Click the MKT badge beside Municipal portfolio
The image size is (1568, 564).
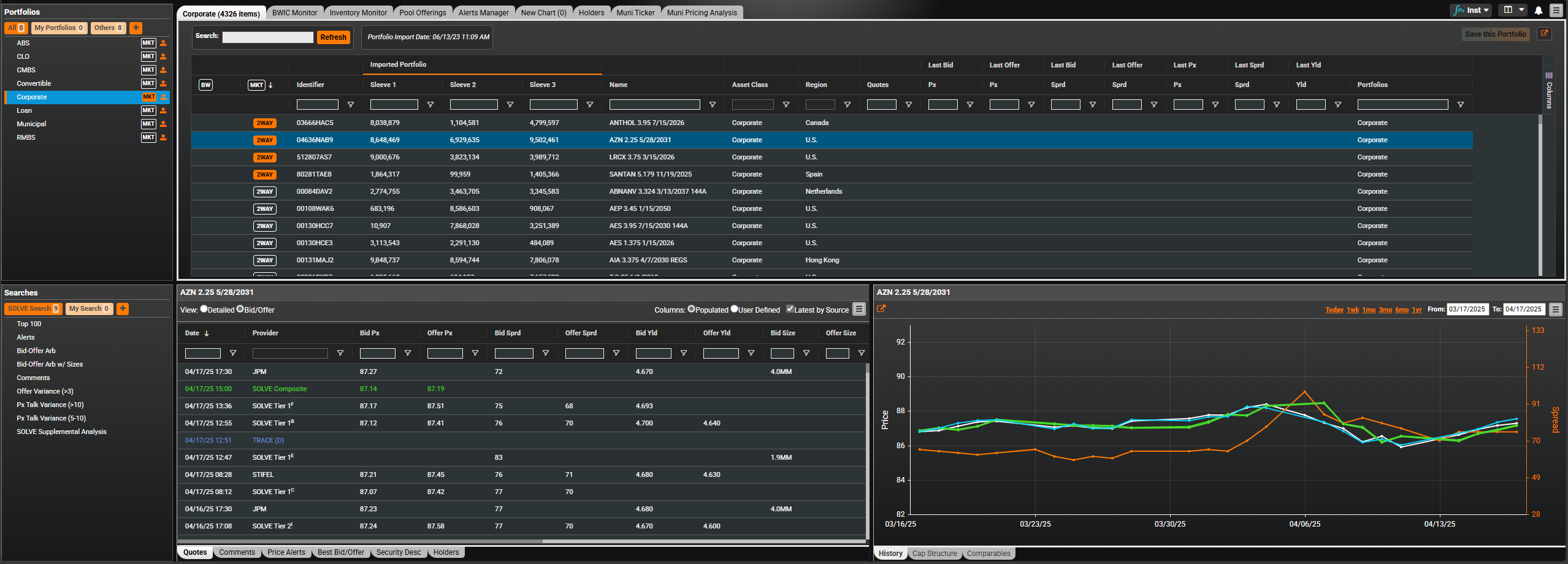tap(148, 124)
